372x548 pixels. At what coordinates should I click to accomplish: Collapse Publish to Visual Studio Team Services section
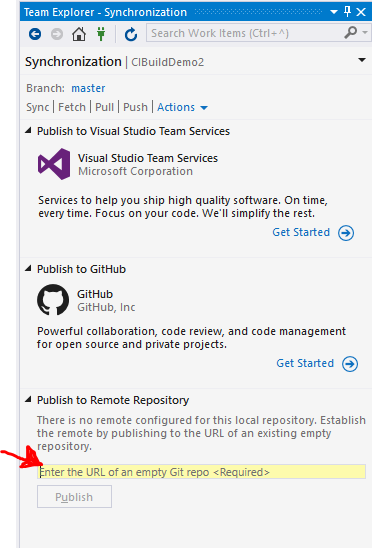28,131
